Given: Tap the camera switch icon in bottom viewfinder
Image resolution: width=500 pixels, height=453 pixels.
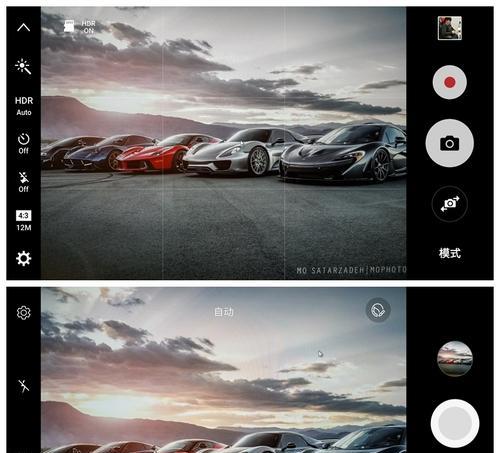Looking at the screenshot, I should coord(378,310).
